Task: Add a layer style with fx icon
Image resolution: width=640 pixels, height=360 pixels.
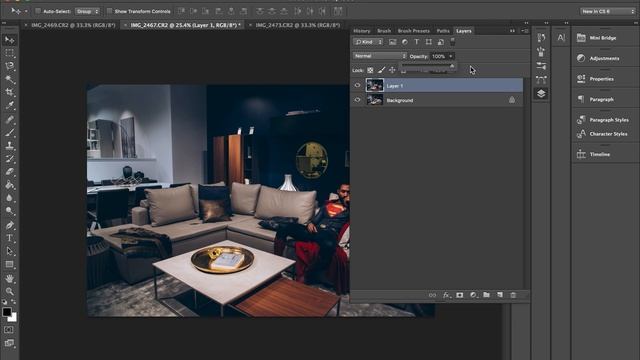Action: pyautogui.click(x=446, y=295)
